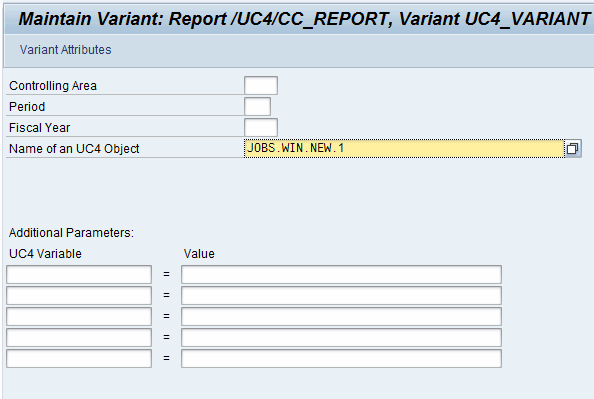This screenshot has width=594, height=399.
Task: Click the Controlling Area input field
Action: [x=261, y=86]
